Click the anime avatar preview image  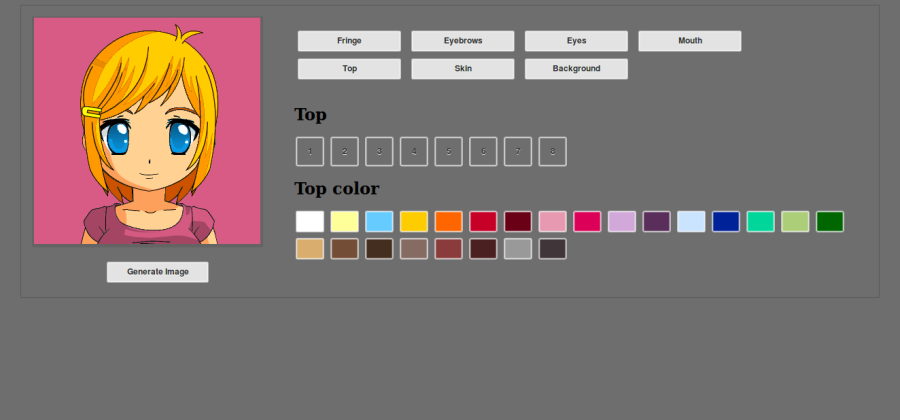click(147, 131)
